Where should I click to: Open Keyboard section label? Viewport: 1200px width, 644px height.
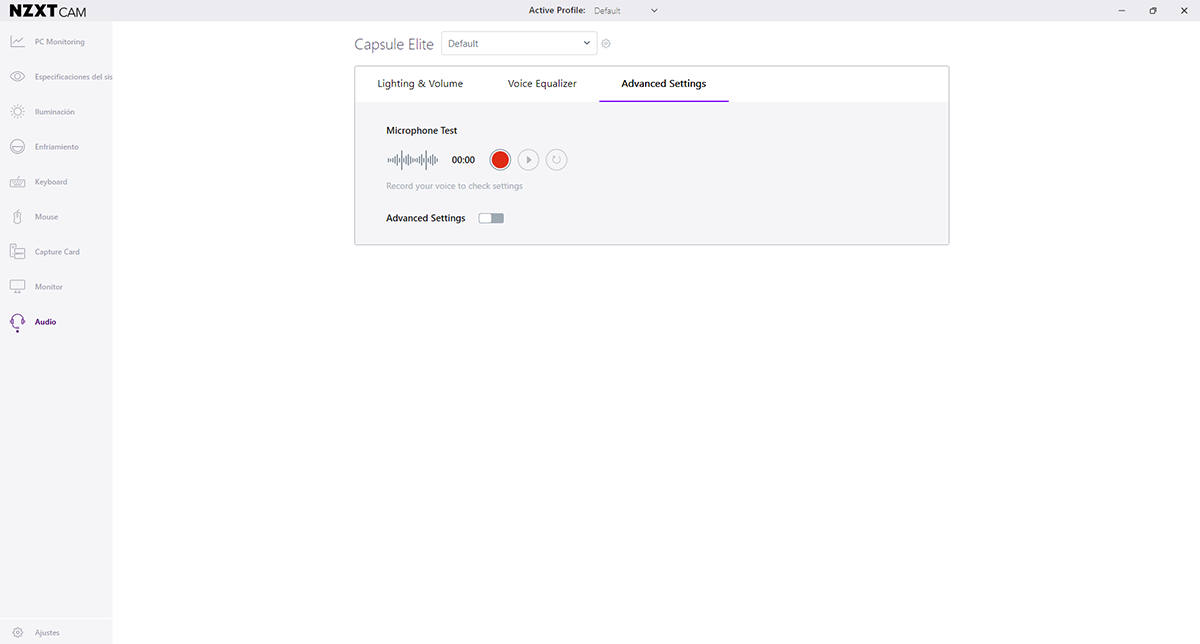[x=51, y=182]
